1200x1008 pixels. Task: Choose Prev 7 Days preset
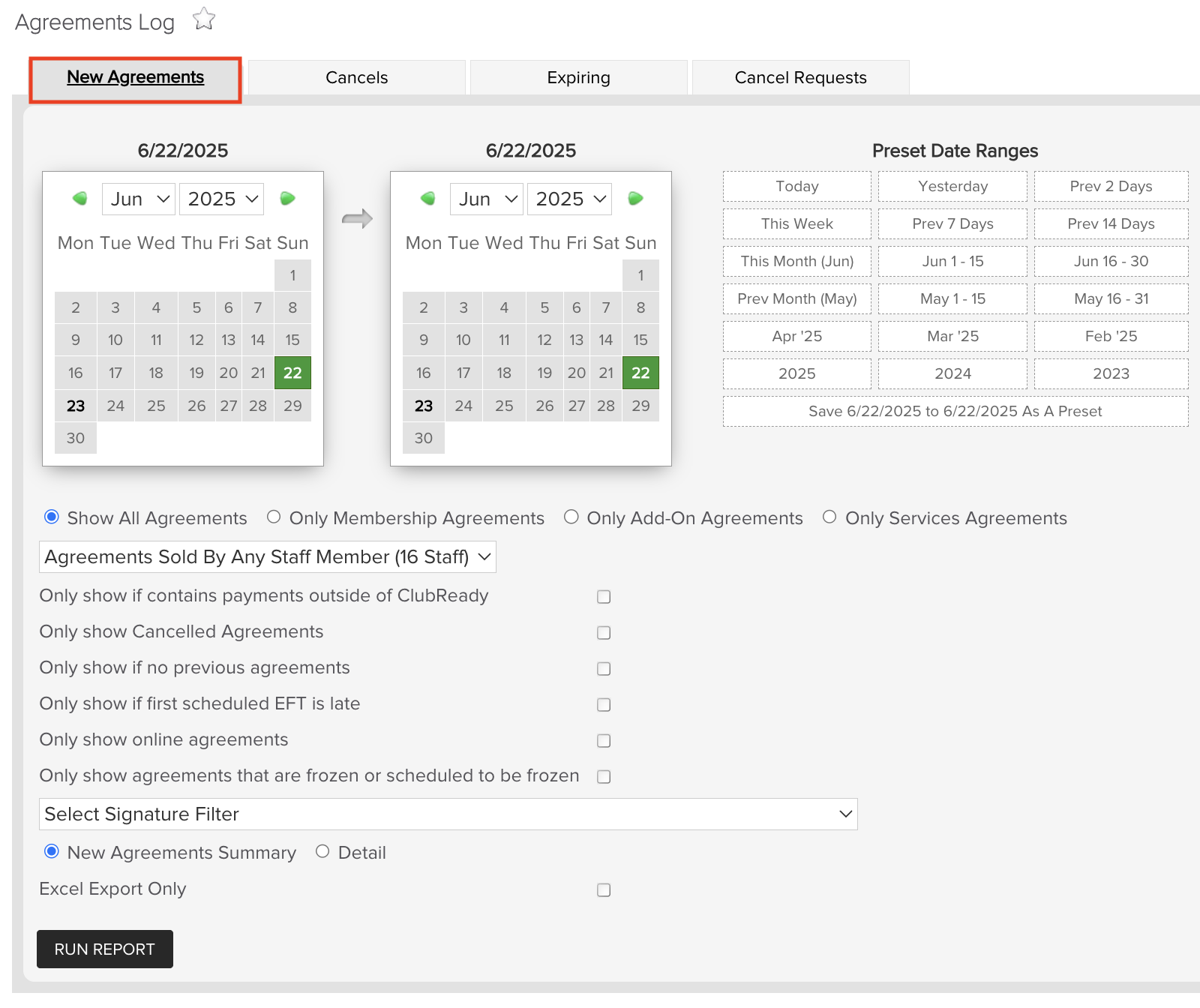[x=953, y=224]
